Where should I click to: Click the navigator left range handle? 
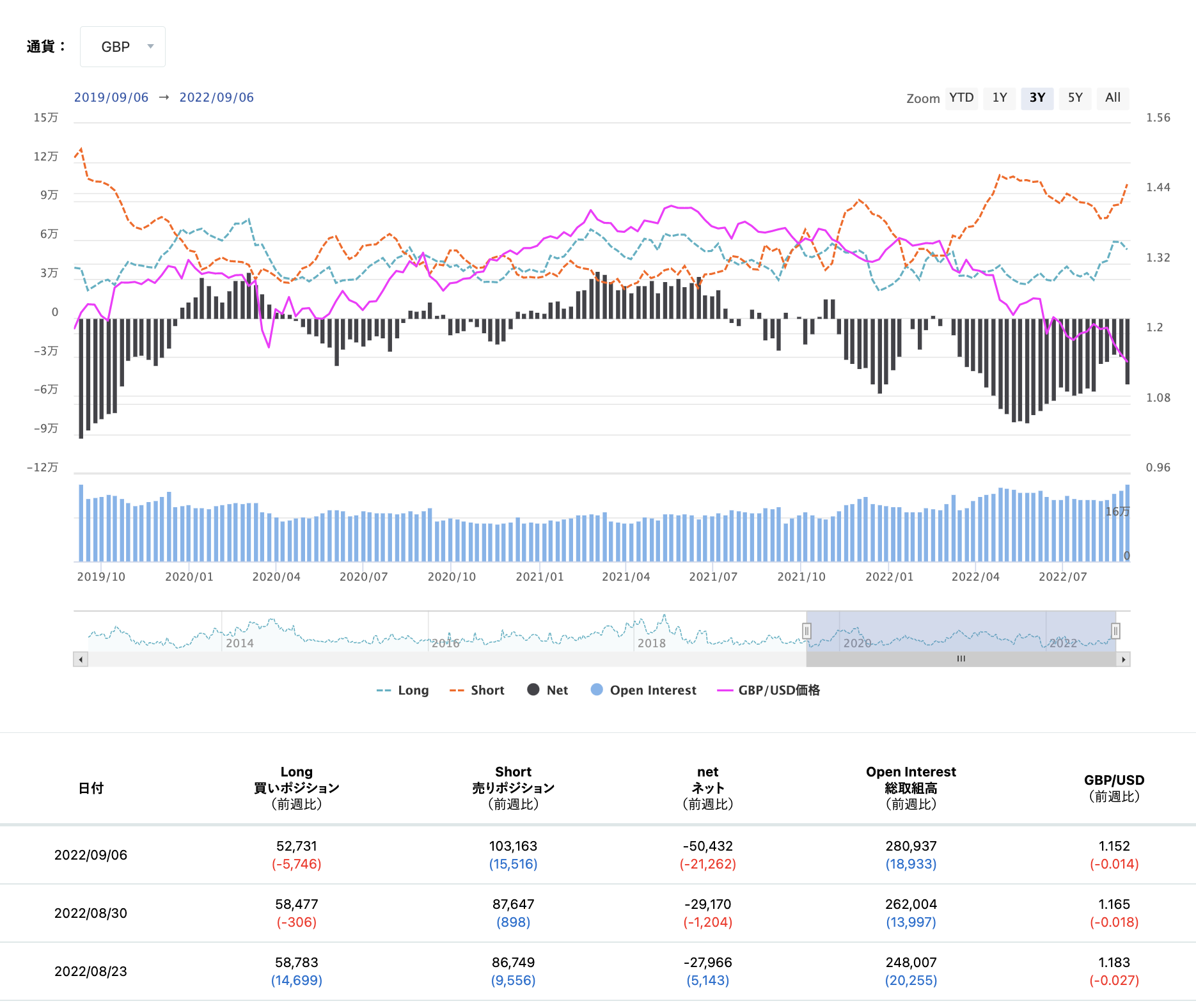pyautogui.click(x=807, y=631)
